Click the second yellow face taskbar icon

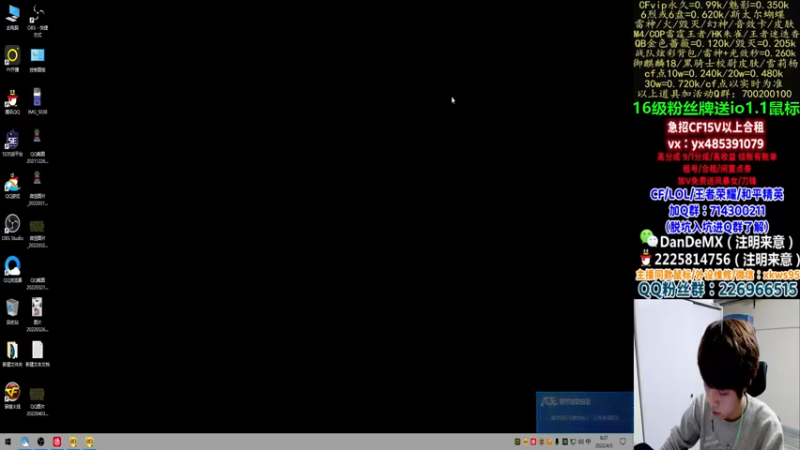coord(90,442)
